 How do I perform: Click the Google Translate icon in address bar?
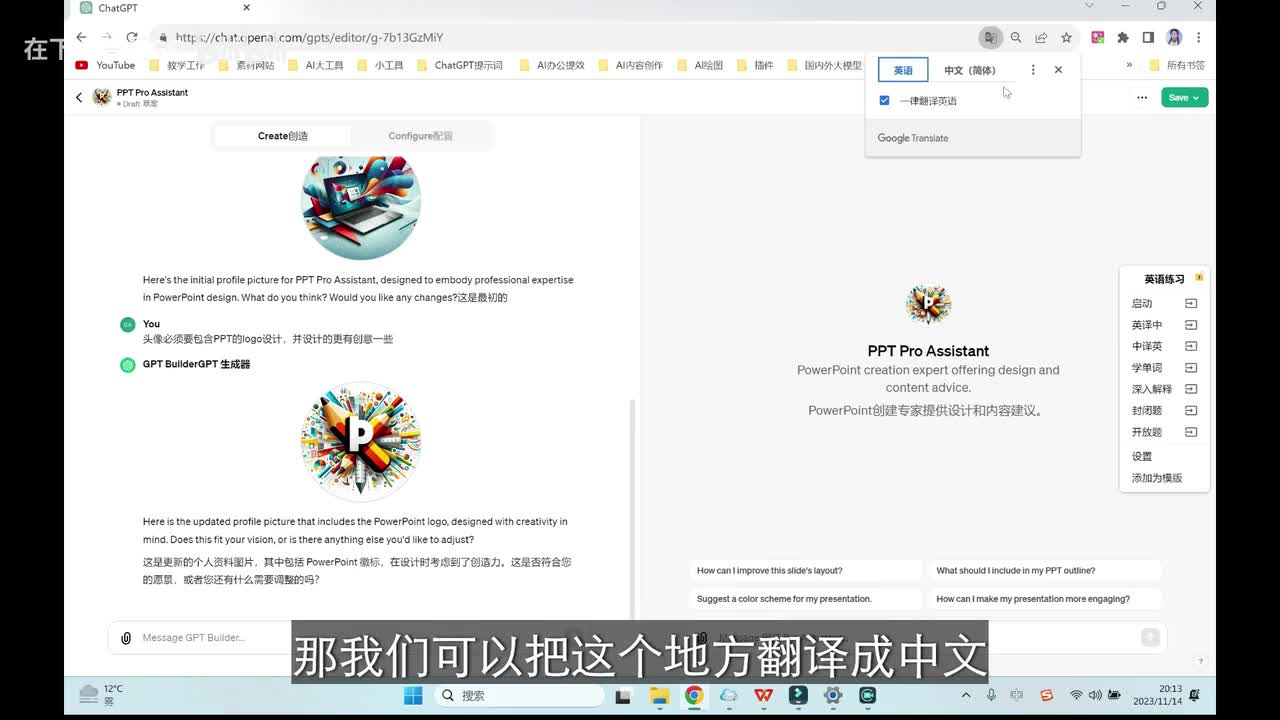(990, 38)
